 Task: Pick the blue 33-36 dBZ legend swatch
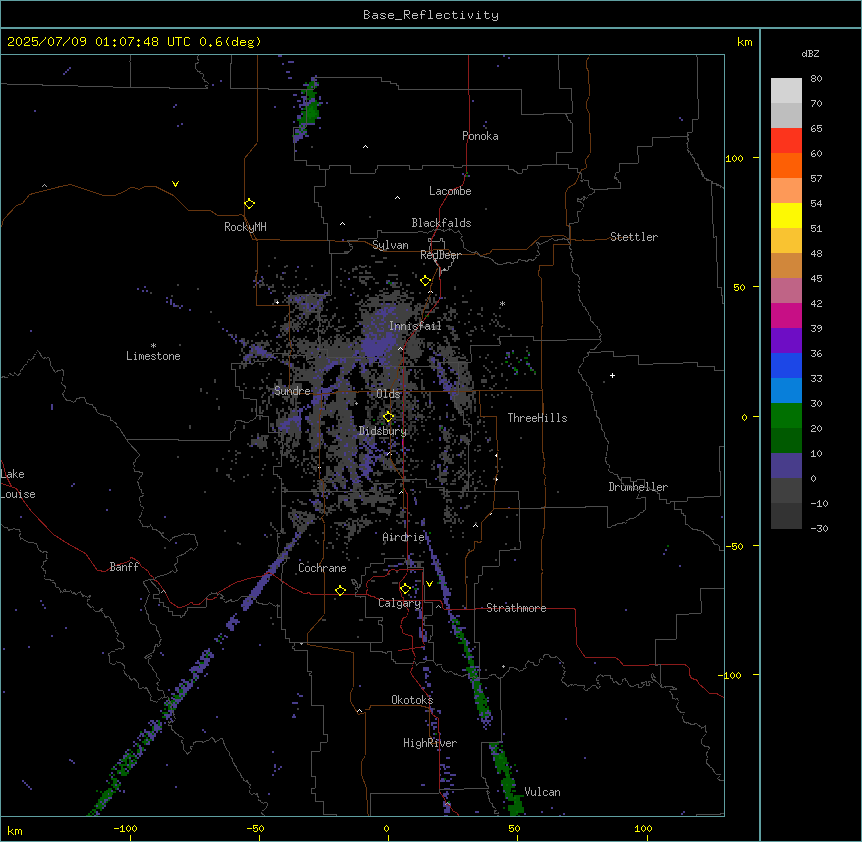786,365
